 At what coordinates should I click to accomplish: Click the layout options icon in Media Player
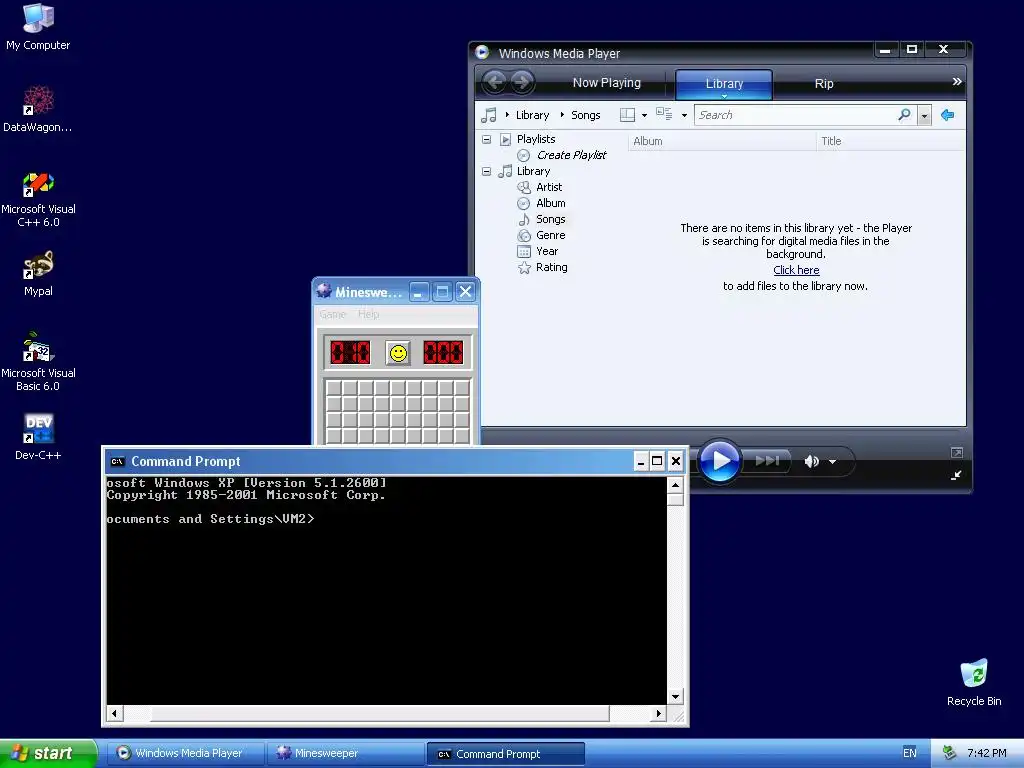627,115
